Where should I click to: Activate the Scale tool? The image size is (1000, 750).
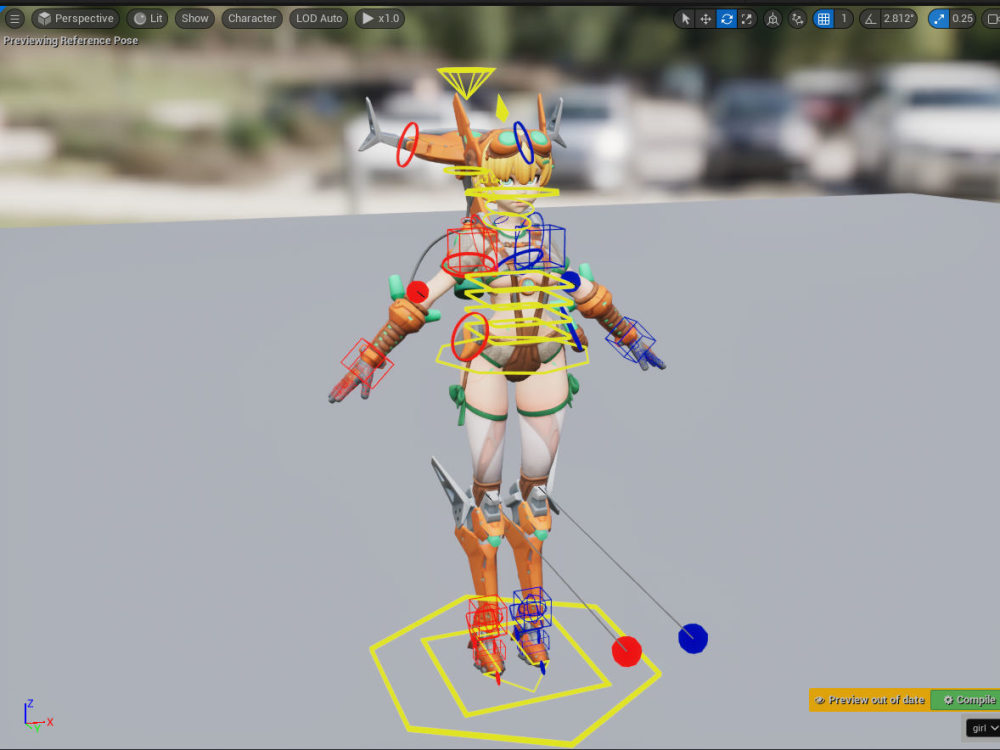[x=747, y=18]
